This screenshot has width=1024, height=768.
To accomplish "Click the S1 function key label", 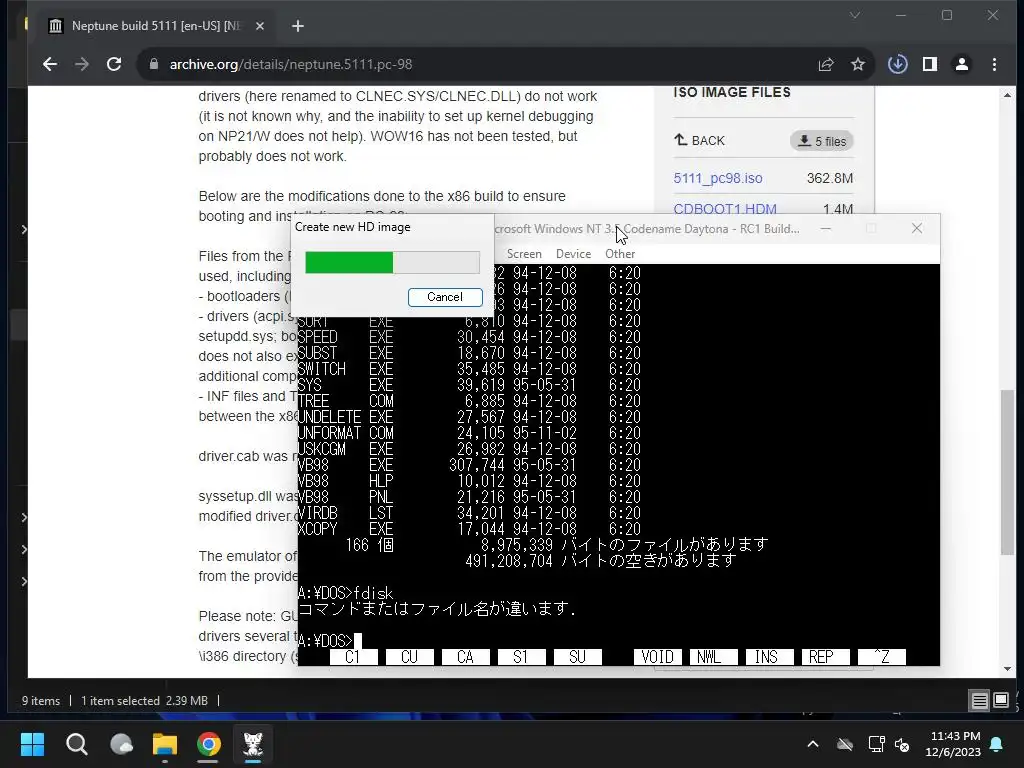I will 521,657.
